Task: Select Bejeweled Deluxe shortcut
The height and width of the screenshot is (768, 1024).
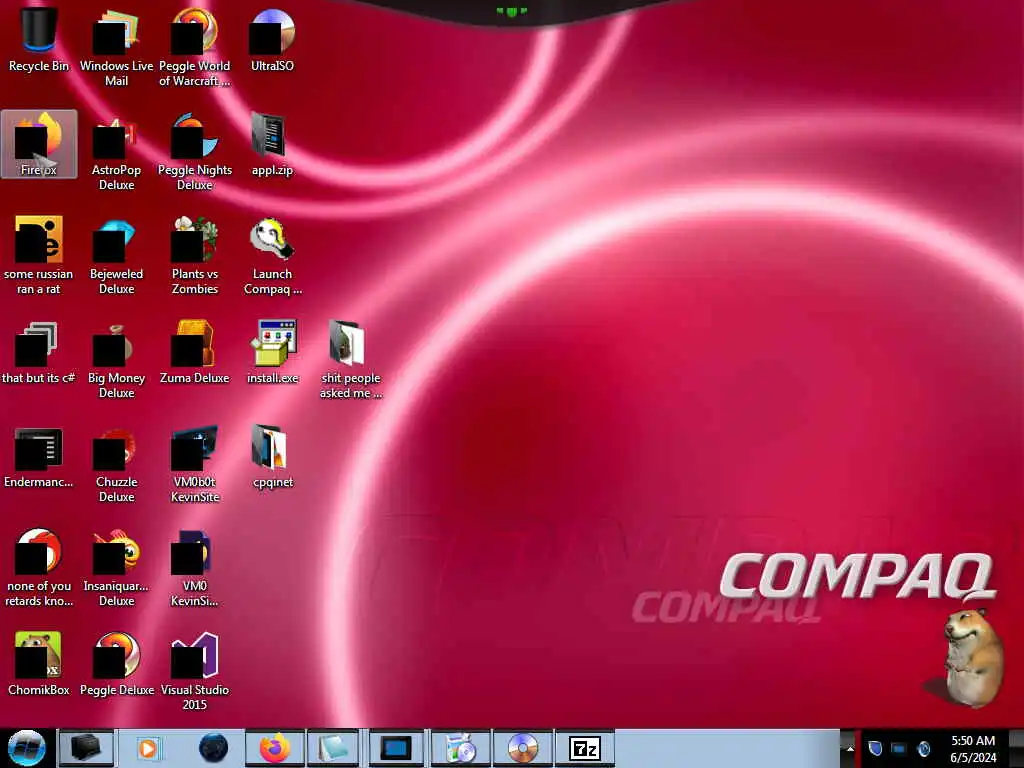Action: point(116,256)
